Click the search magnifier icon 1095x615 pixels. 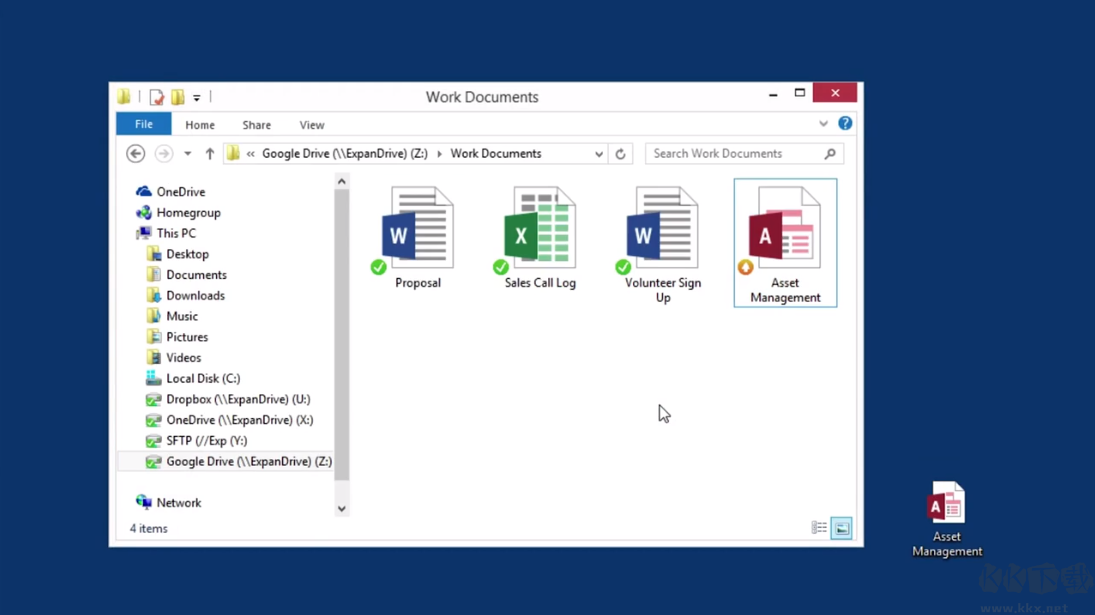pos(830,154)
